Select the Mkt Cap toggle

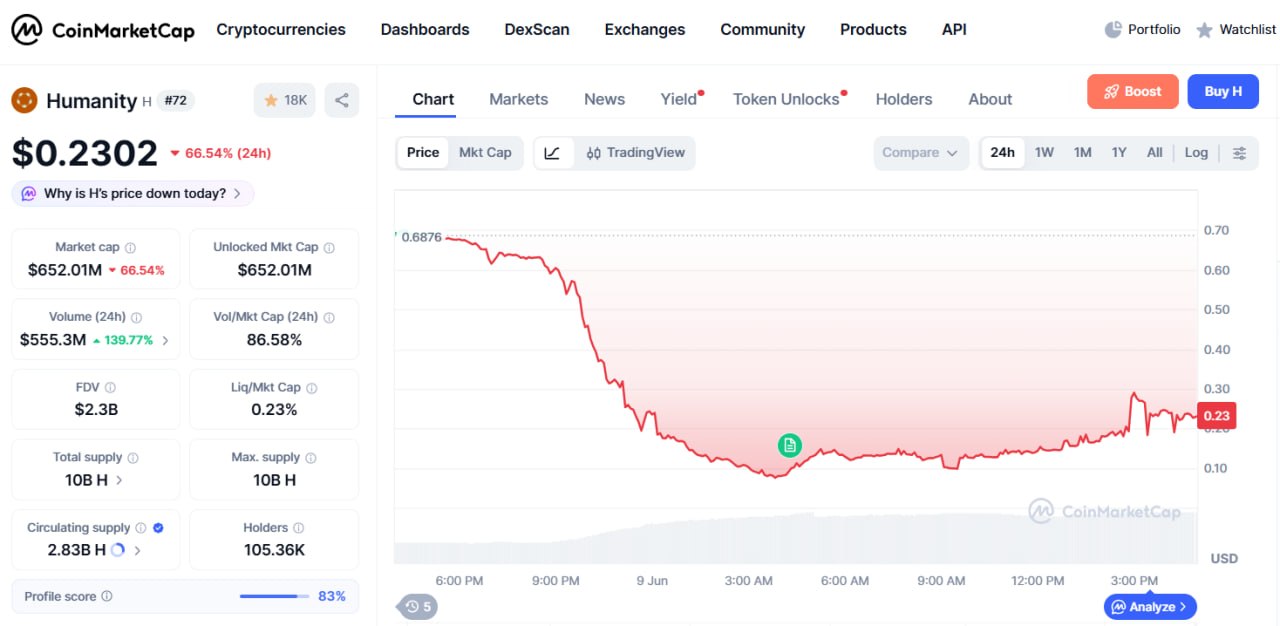click(x=485, y=153)
